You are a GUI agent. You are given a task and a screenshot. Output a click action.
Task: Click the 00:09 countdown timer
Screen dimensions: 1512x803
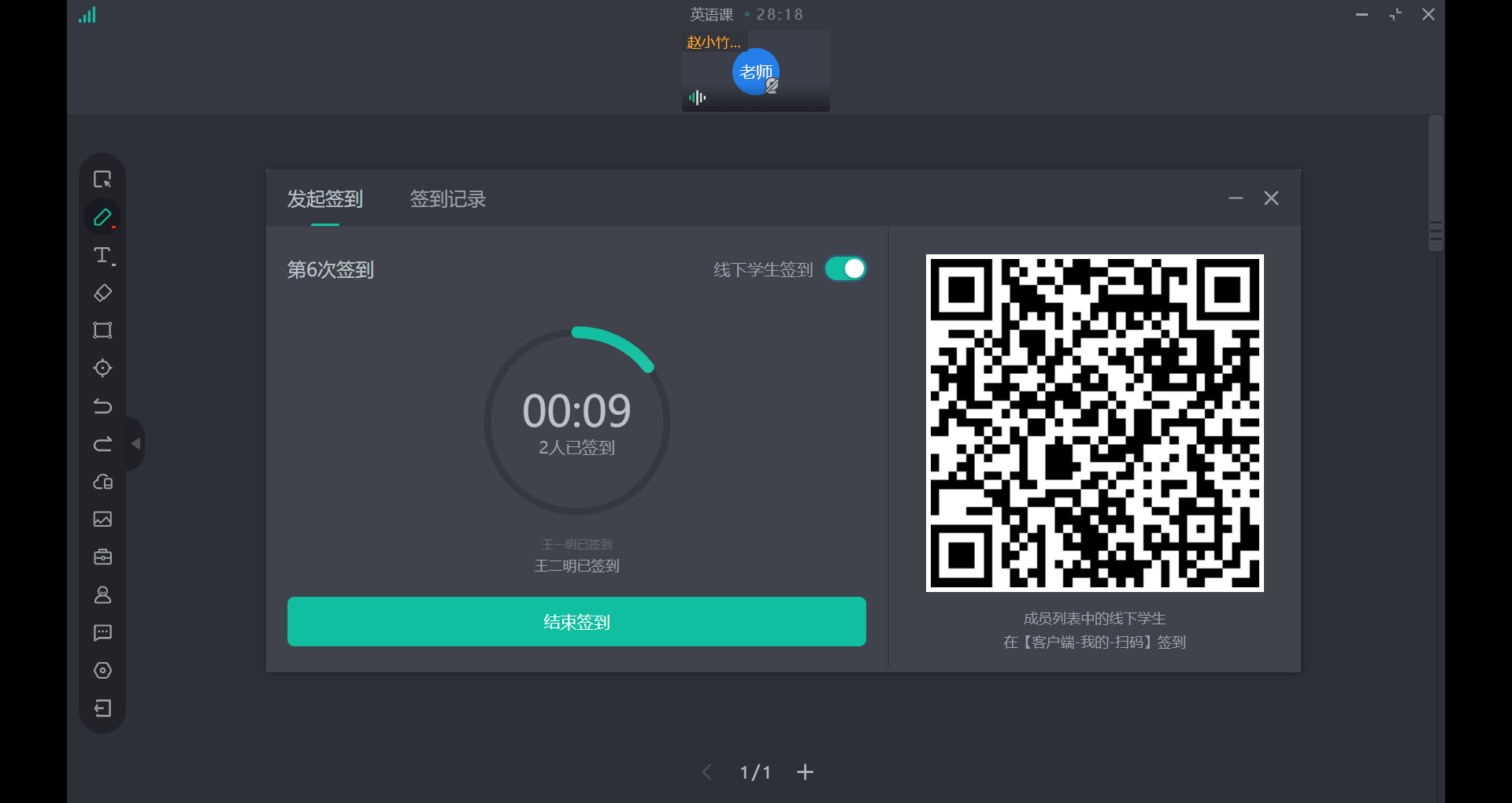click(x=576, y=411)
